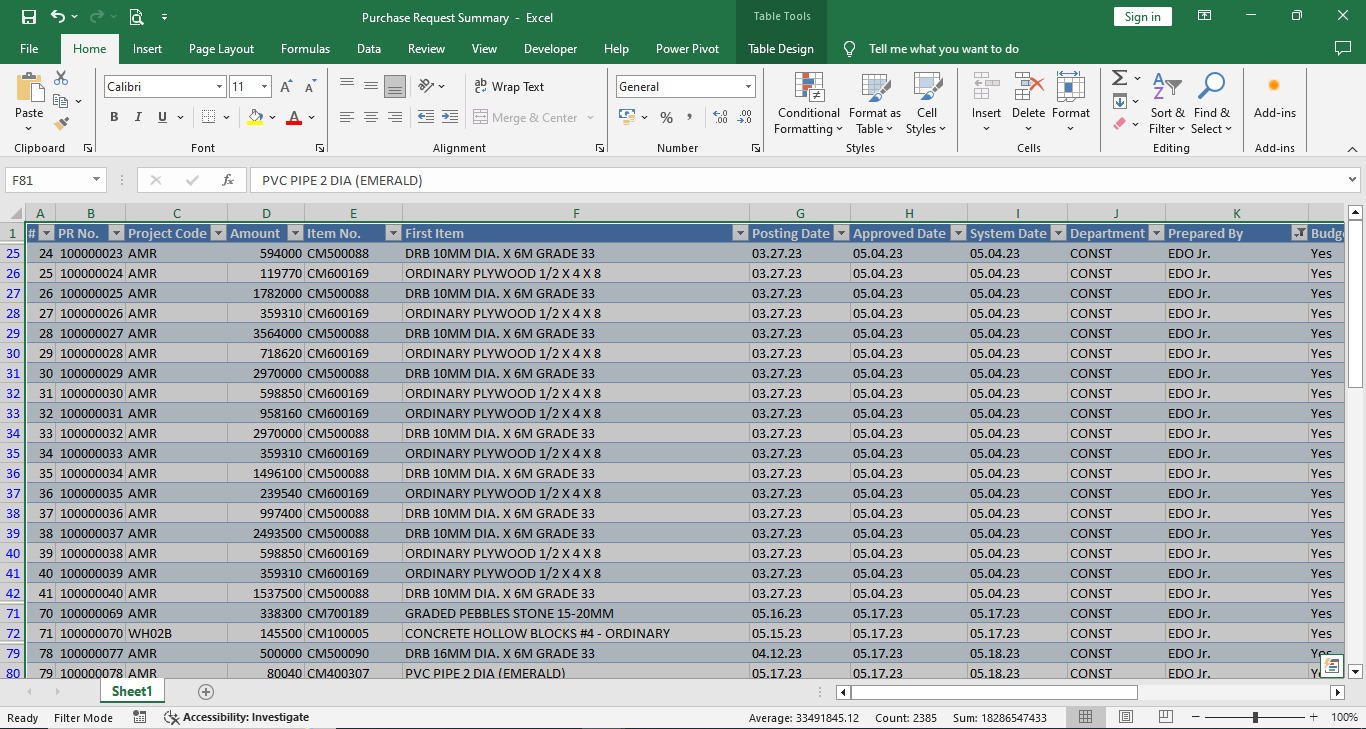The image size is (1366, 729).
Task: Open the Department column filter dropdown
Action: (x=1156, y=233)
